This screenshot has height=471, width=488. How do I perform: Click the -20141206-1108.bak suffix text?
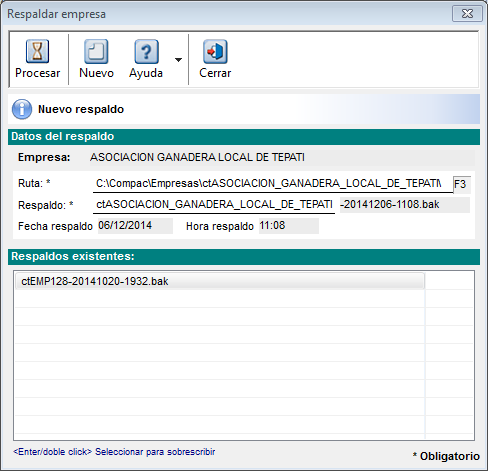coord(390,204)
